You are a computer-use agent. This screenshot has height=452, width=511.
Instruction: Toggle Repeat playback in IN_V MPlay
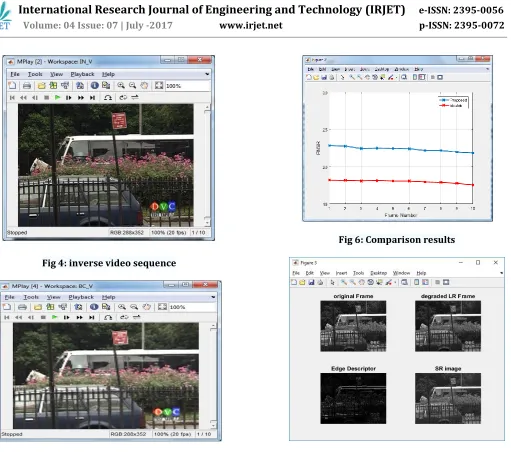pos(123,97)
